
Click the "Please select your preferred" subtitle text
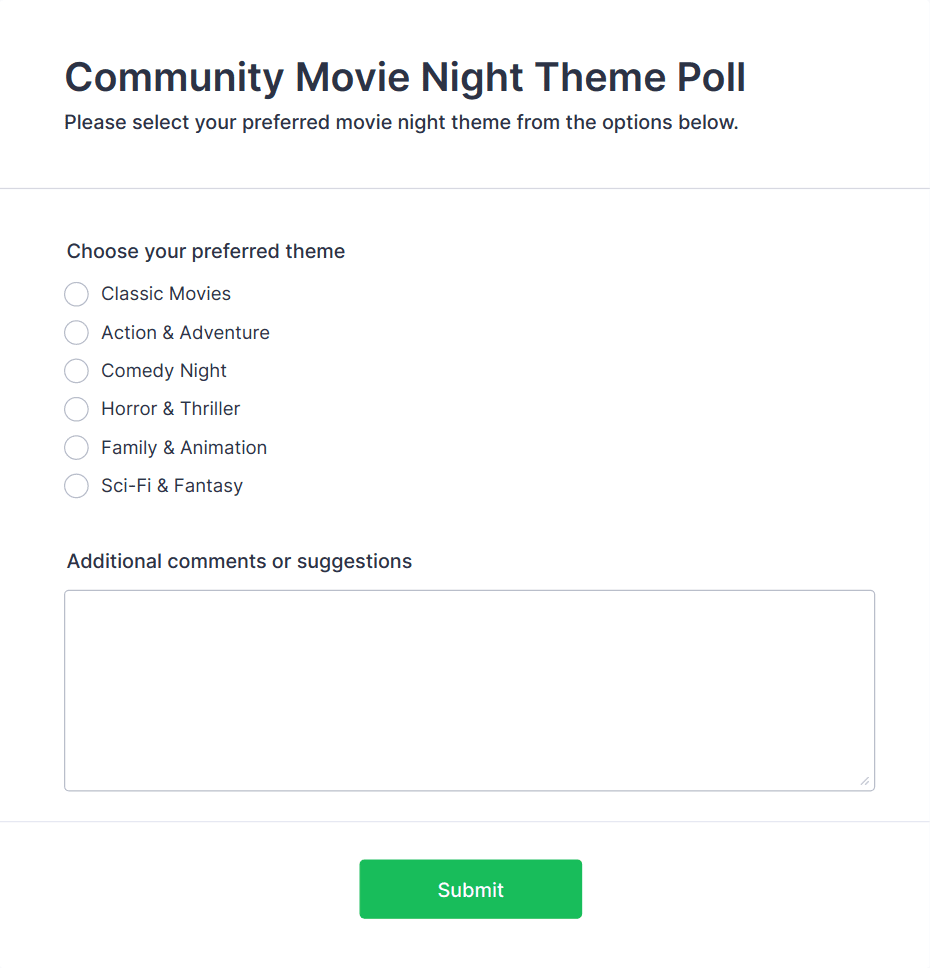click(401, 123)
